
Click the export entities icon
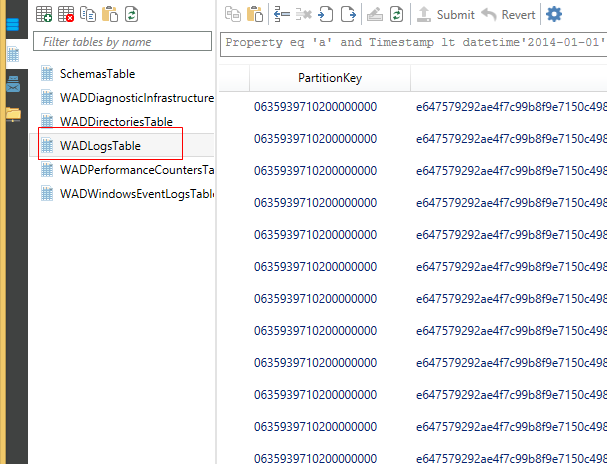point(347,14)
